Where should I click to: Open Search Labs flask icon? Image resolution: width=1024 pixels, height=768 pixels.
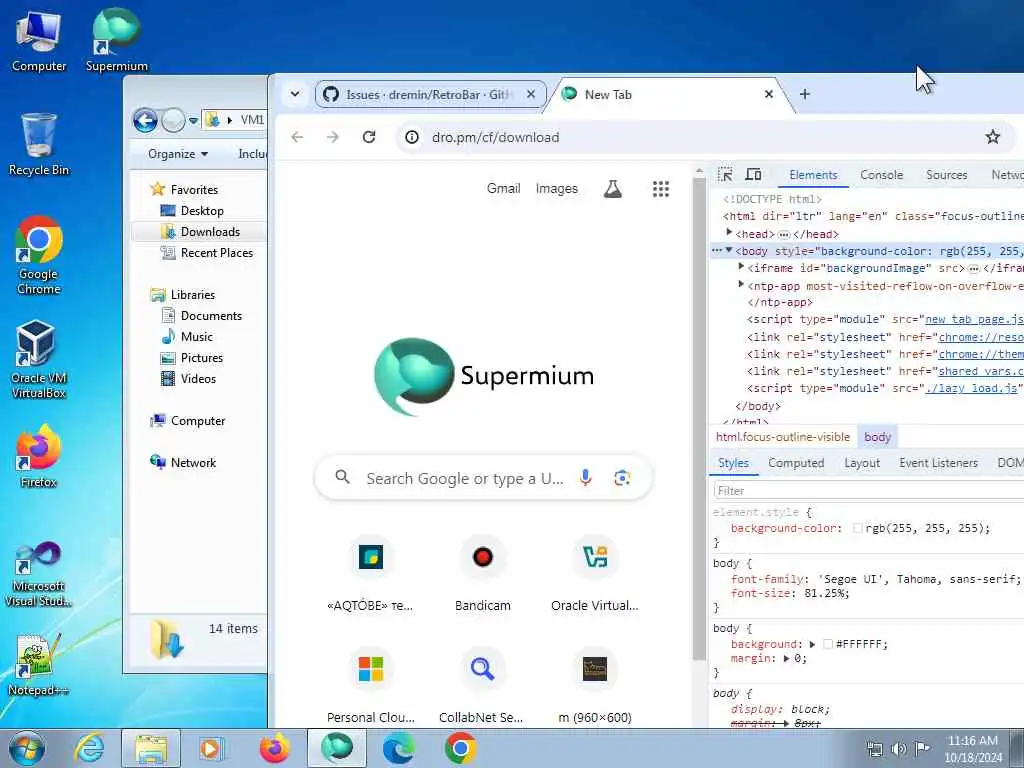point(613,189)
